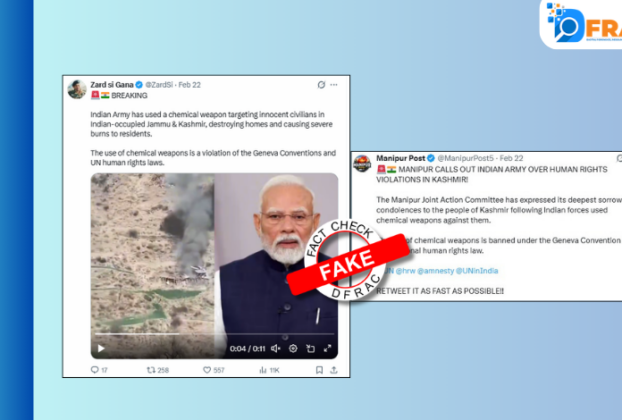The width and height of the screenshot is (622, 420).
Task: Open the @ZardSi handle link
Action: click(159, 85)
